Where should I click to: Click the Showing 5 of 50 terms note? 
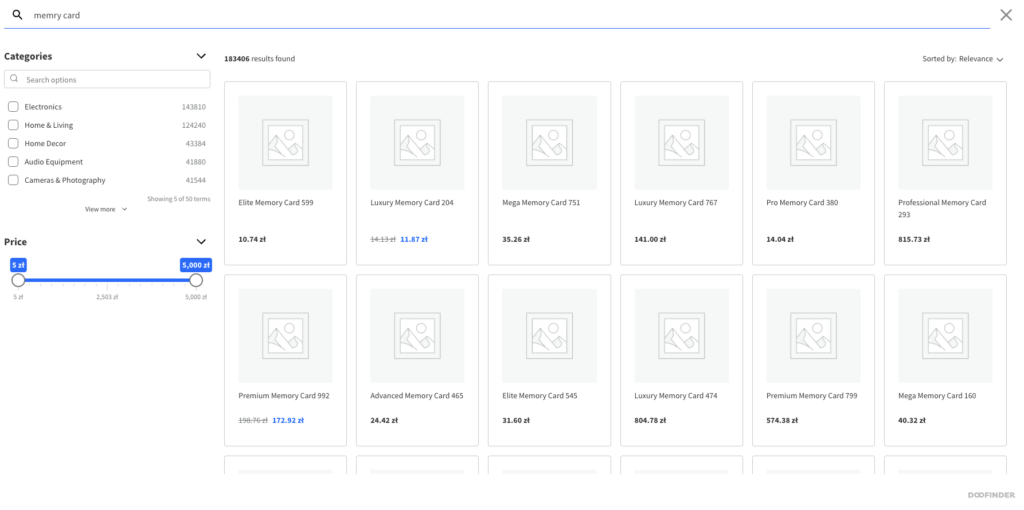[178, 199]
